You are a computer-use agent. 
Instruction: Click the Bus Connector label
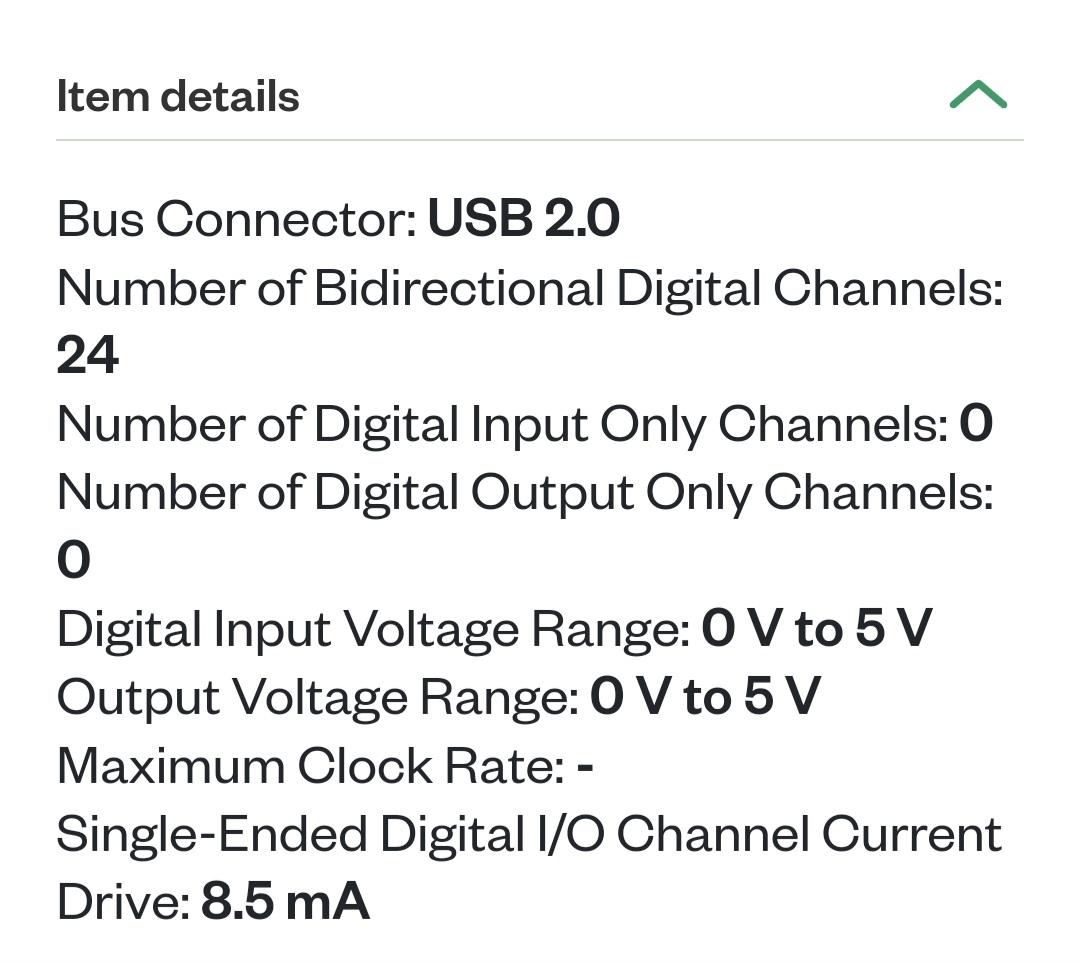(x=237, y=219)
